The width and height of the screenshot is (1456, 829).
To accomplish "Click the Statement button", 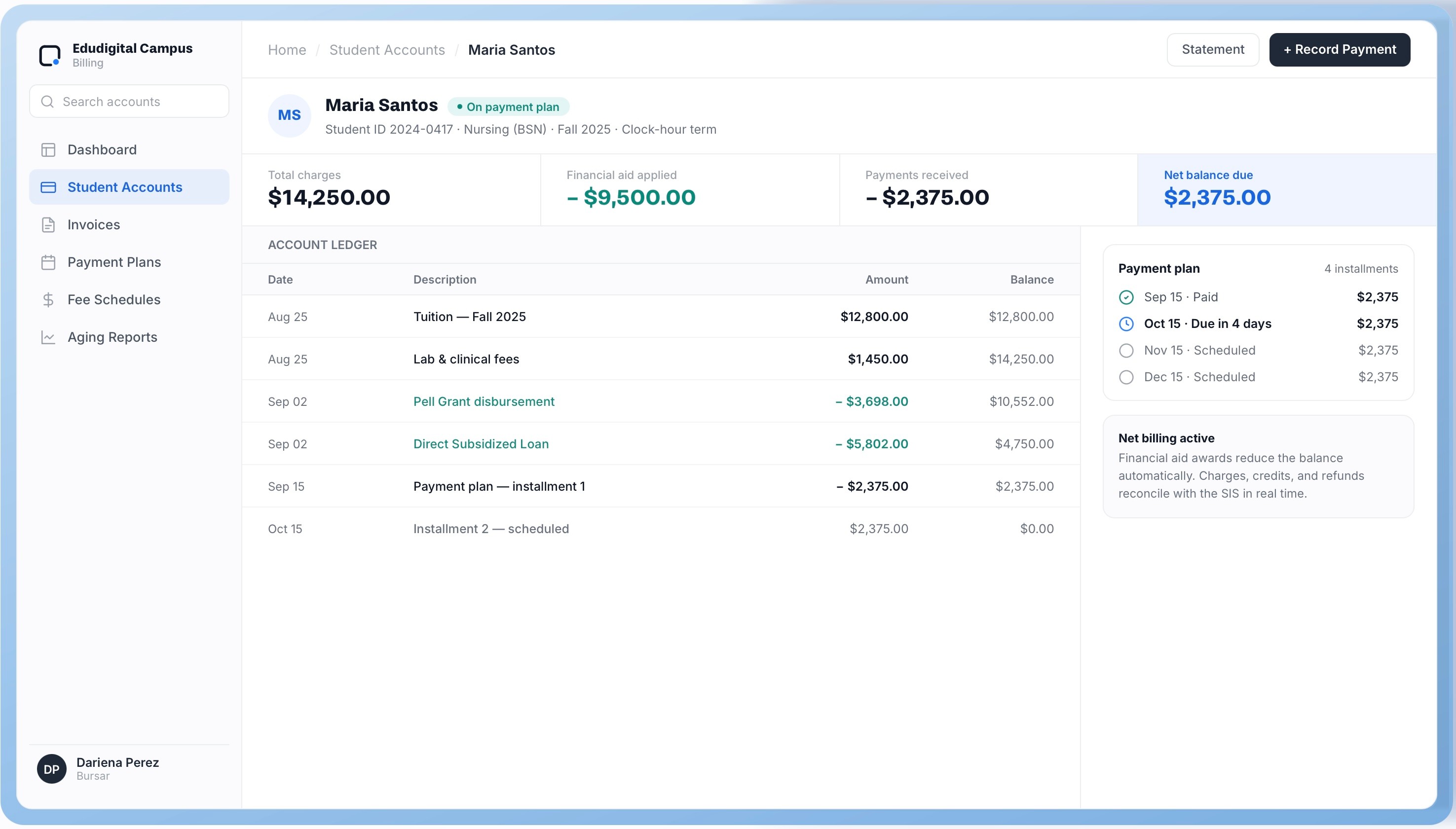I will pyautogui.click(x=1213, y=49).
